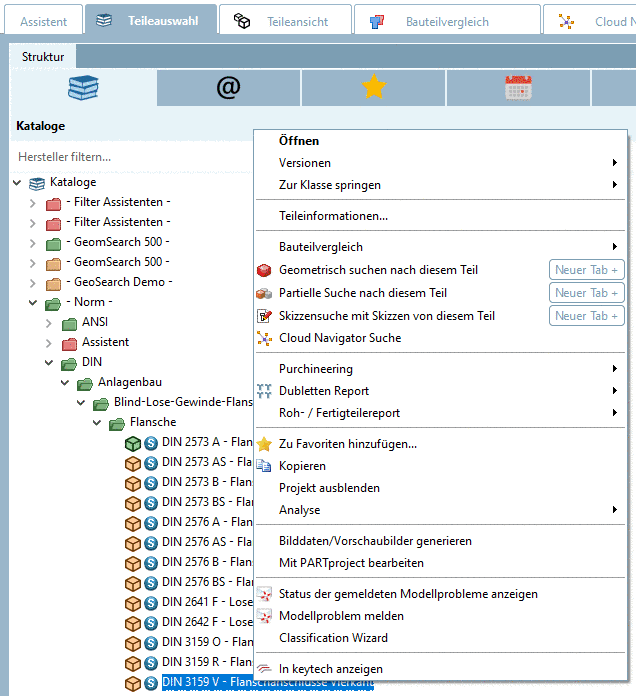Collapse the Flansche folder
Viewport: 636px width, 696px height.
tap(97, 422)
